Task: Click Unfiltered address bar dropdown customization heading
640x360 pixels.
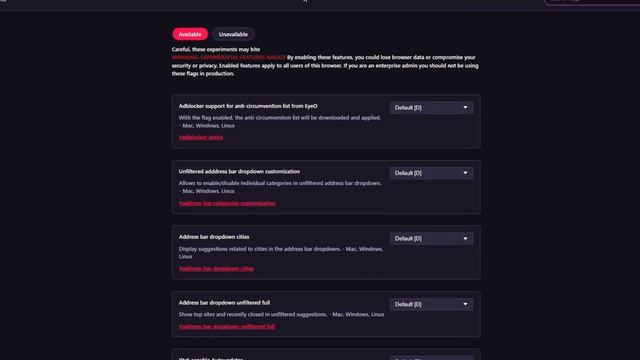Action: 239,171
